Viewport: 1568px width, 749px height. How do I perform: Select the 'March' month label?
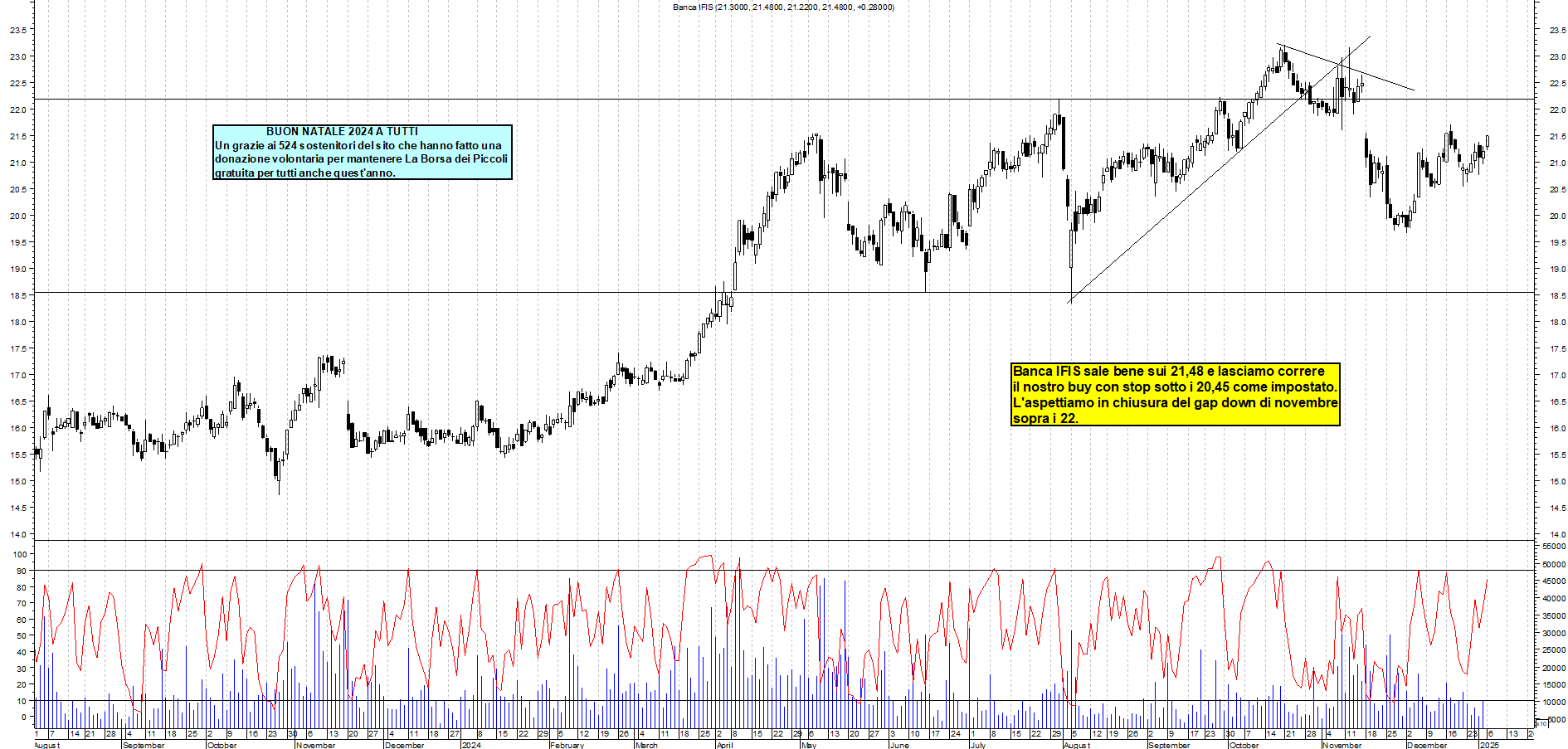tap(646, 745)
